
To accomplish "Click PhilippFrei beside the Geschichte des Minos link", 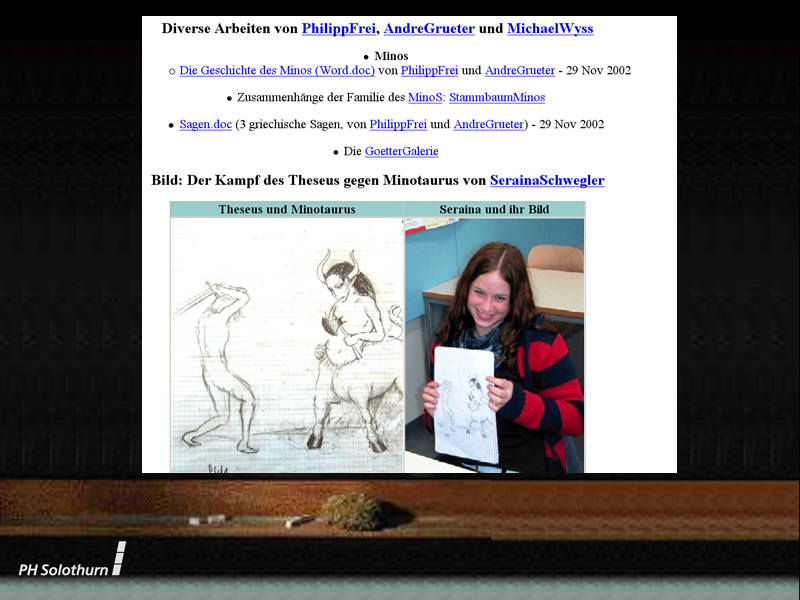I will click(x=429, y=71).
